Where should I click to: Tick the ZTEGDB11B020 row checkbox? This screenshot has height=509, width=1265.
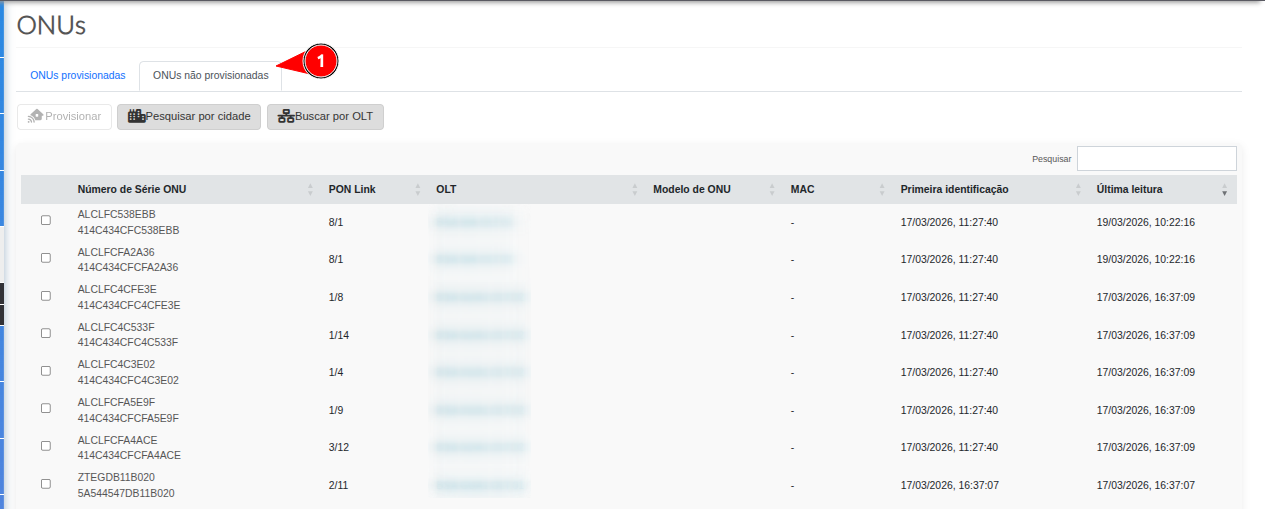pos(46,484)
